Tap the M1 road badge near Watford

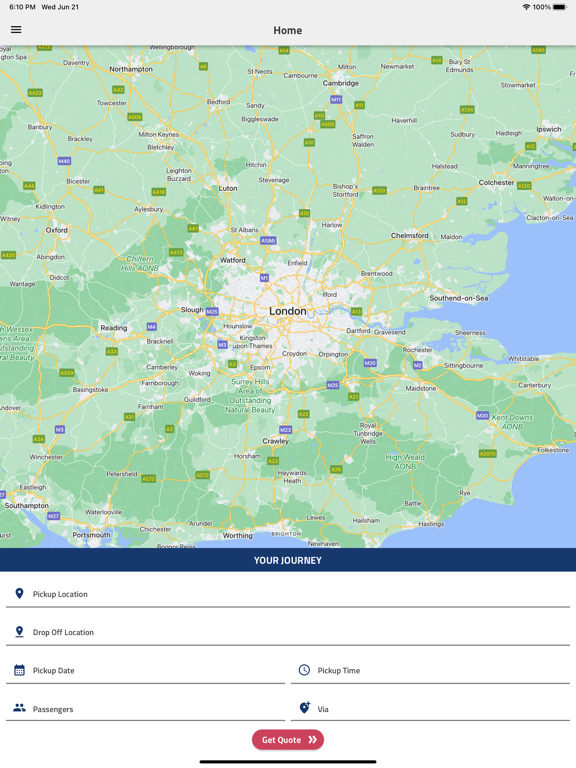[x=264, y=278]
